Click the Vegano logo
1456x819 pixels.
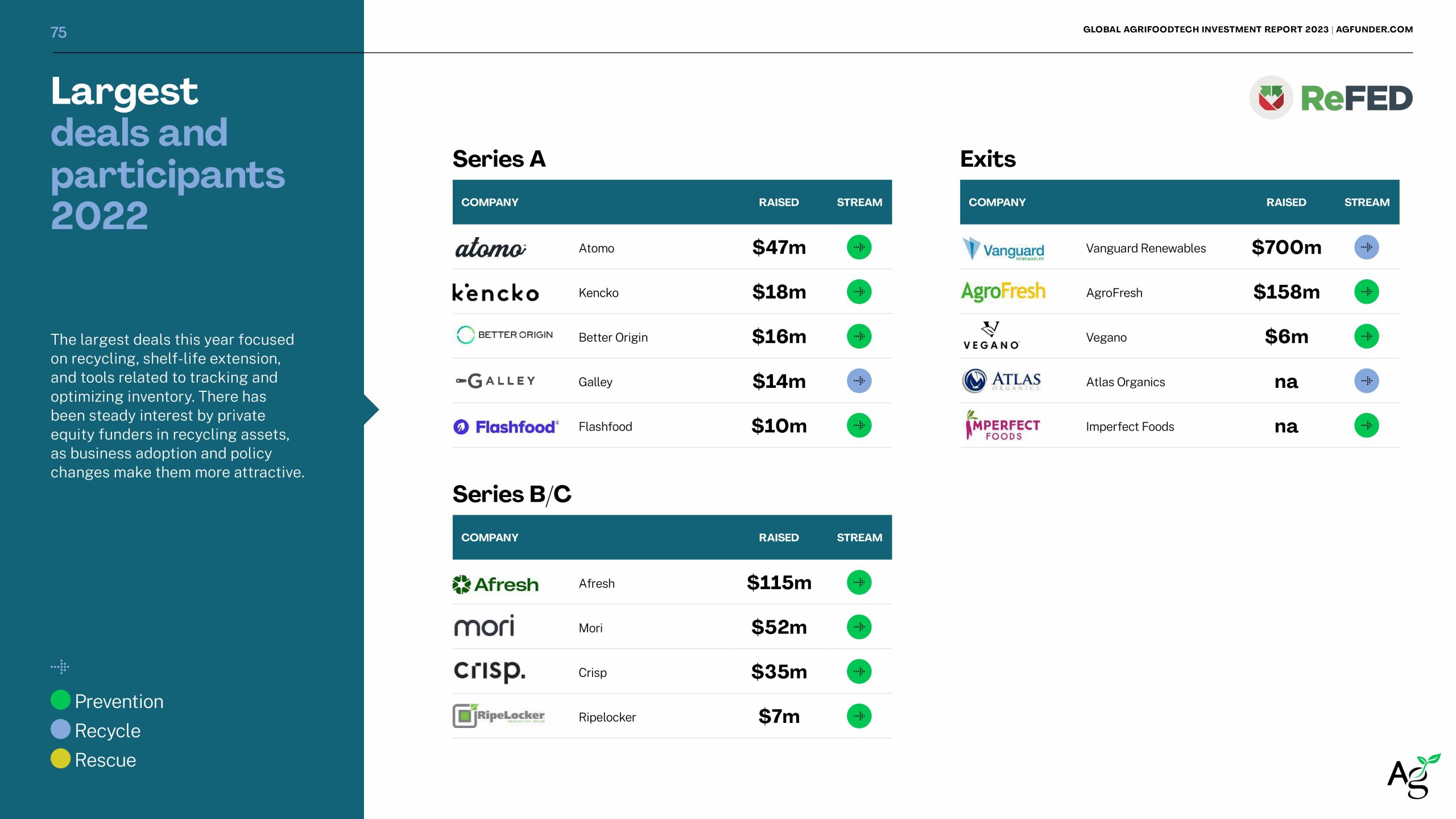(x=991, y=336)
